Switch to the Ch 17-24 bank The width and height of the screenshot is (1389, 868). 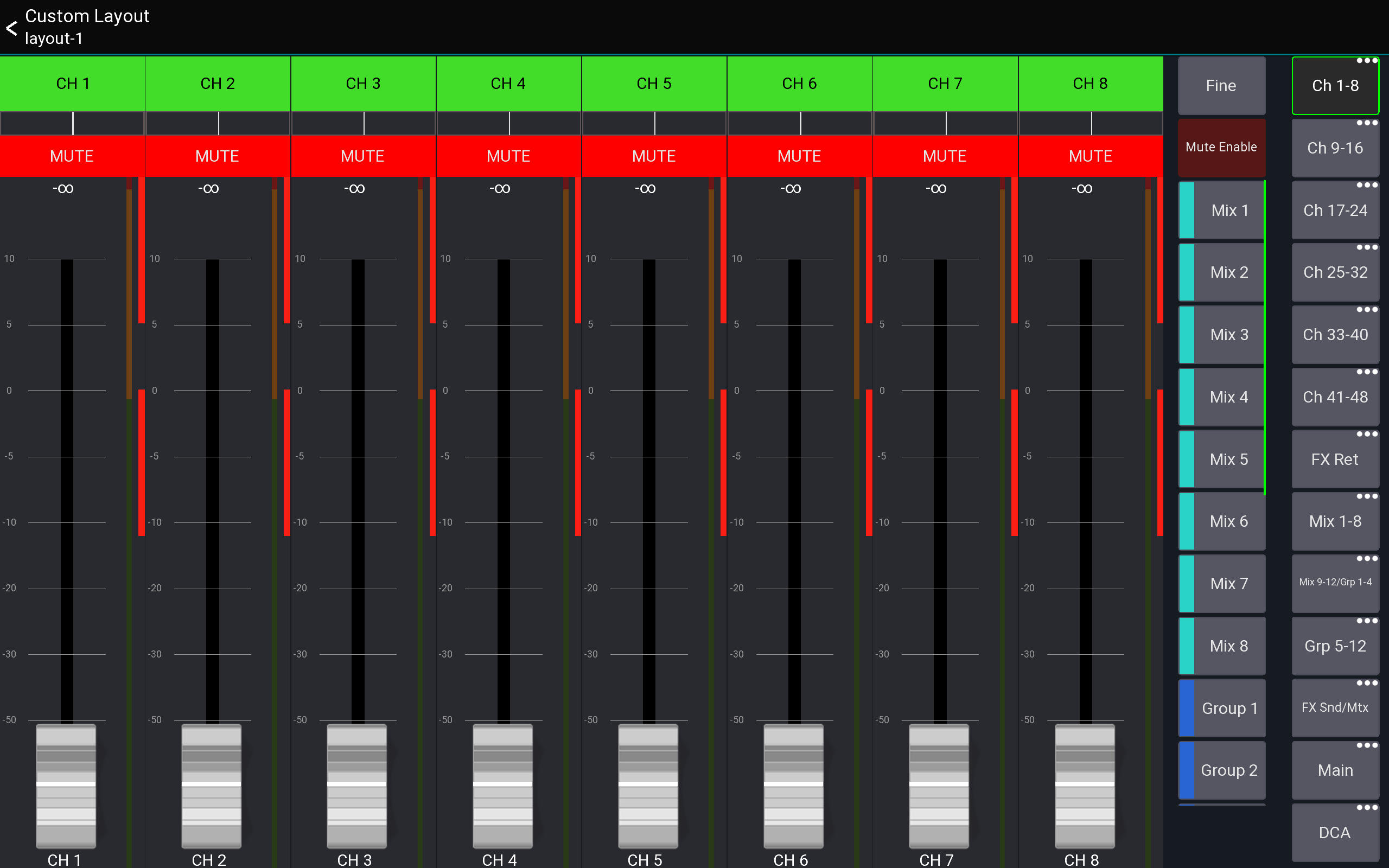coord(1336,209)
